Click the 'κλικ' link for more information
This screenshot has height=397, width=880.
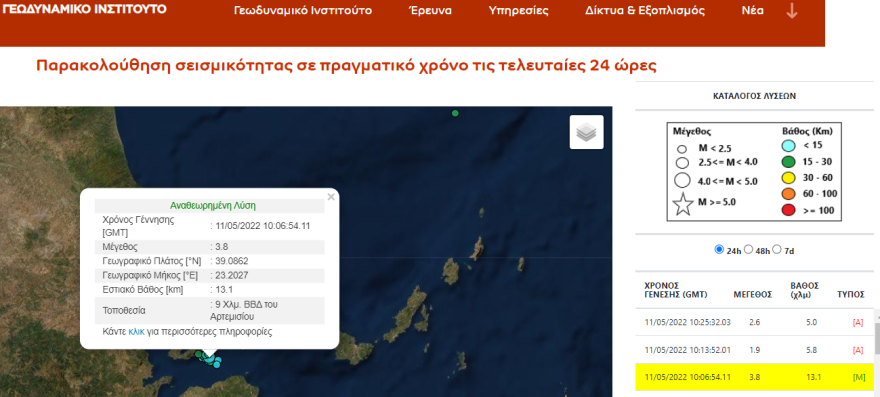136,332
